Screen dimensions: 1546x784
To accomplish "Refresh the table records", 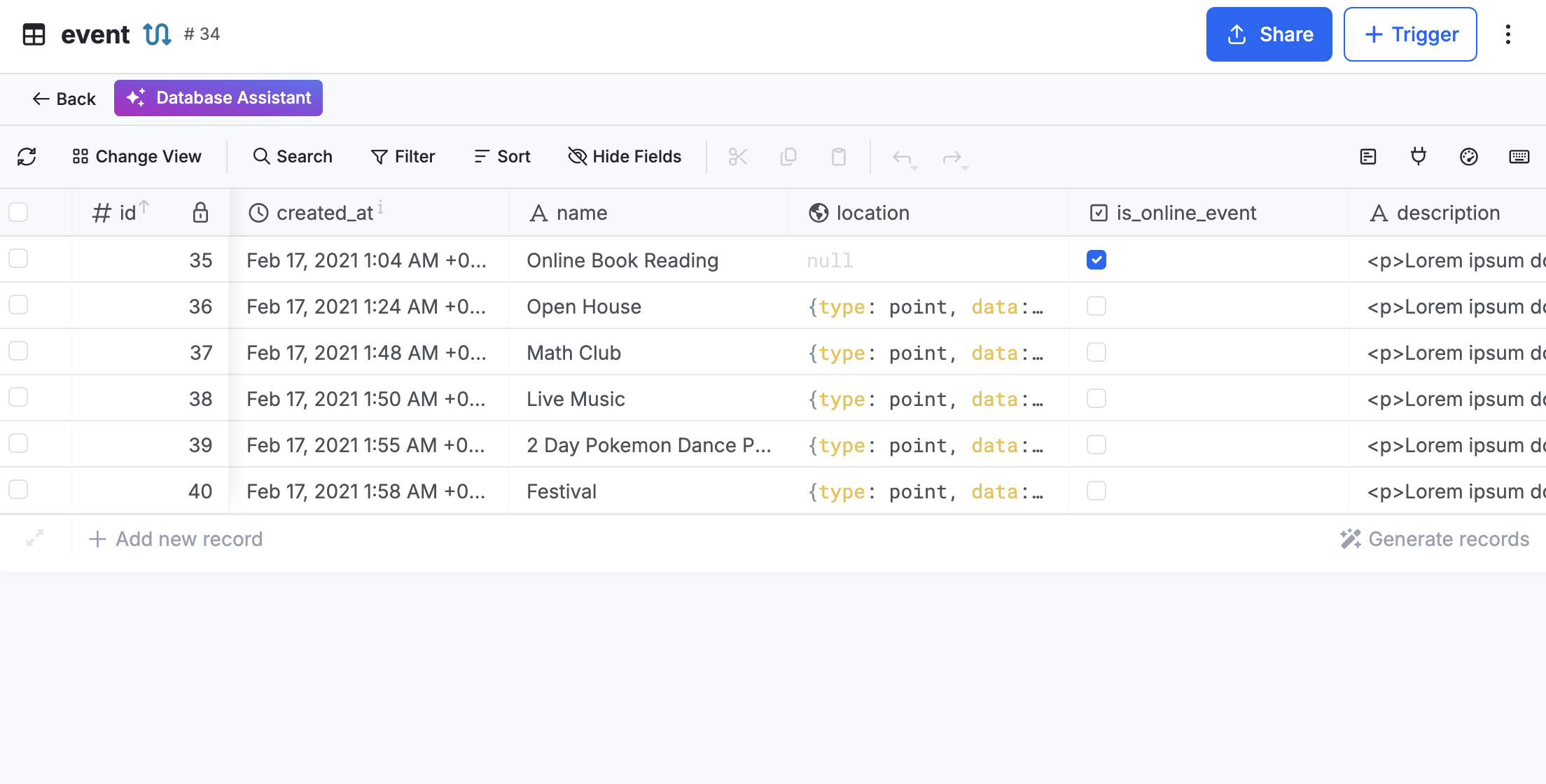I will tap(27, 157).
